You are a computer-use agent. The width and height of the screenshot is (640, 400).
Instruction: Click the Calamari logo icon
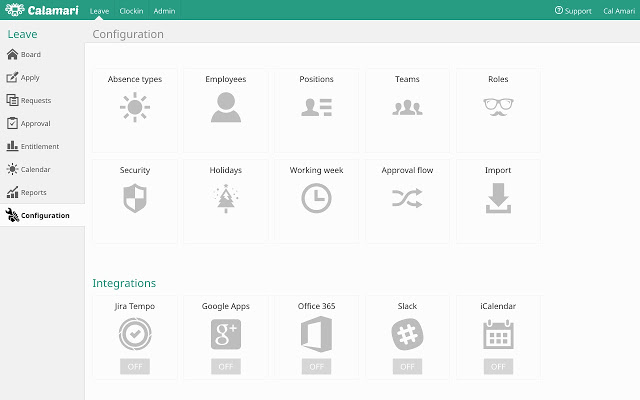click(x=15, y=10)
